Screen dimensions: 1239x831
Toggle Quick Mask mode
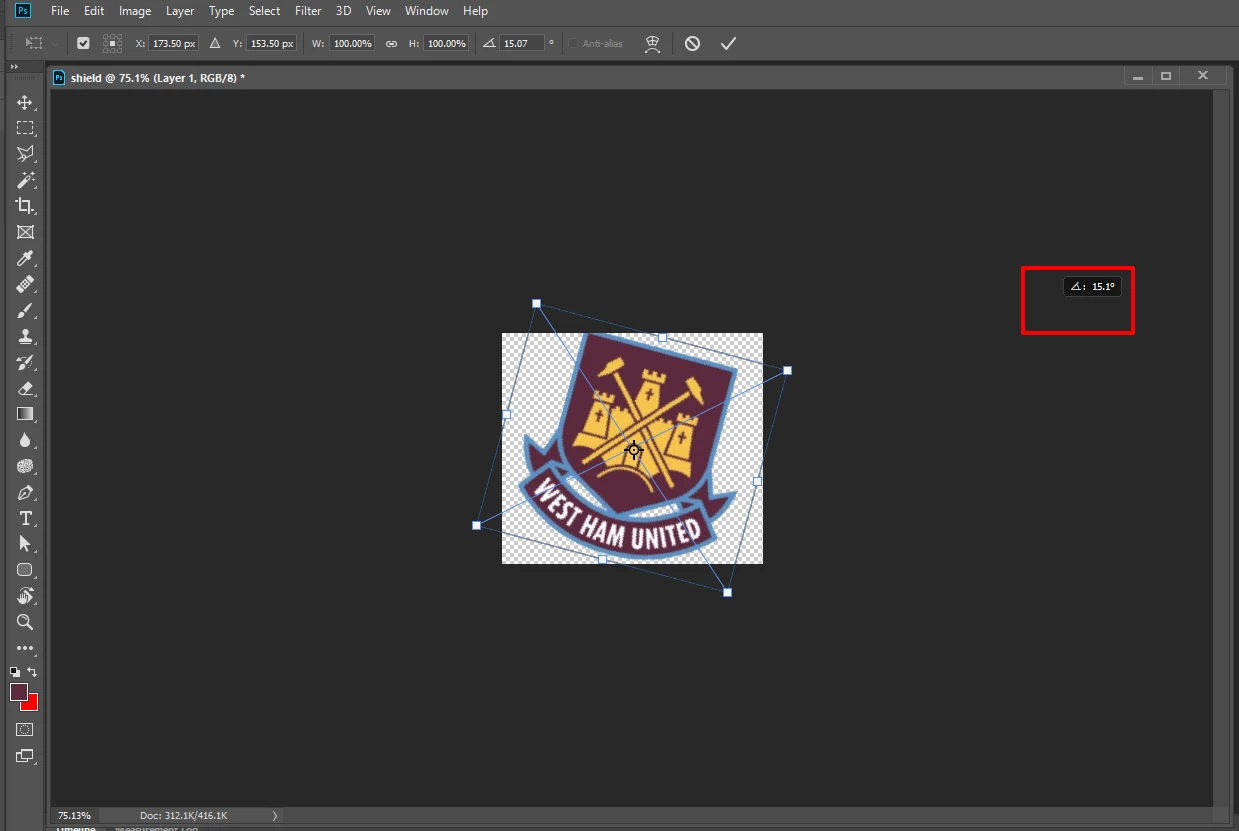25,730
